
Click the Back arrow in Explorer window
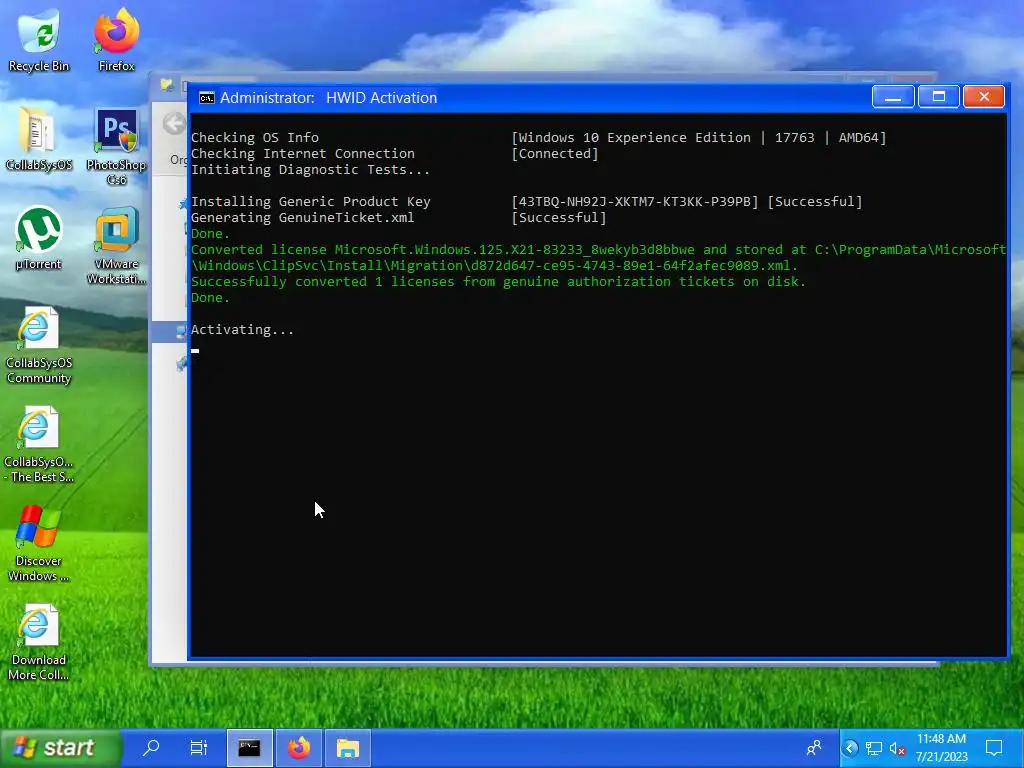point(174,123)
